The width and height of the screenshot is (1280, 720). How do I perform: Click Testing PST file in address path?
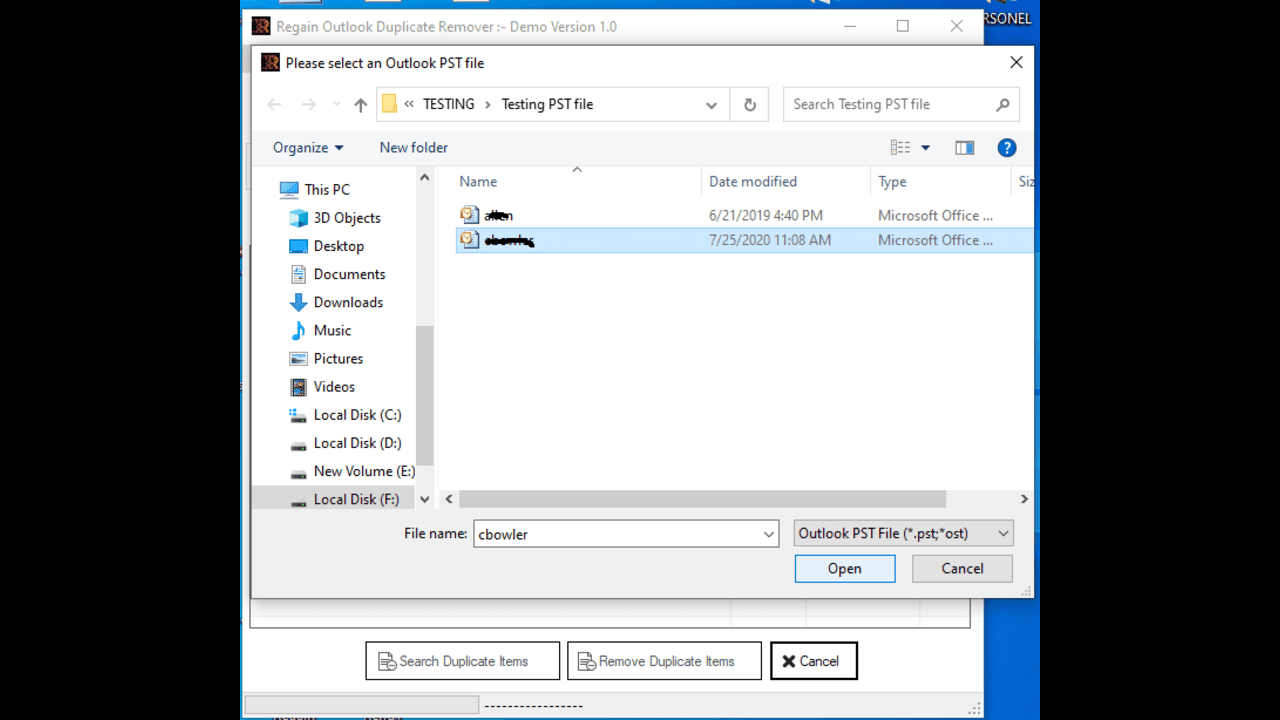pos(547,104)
